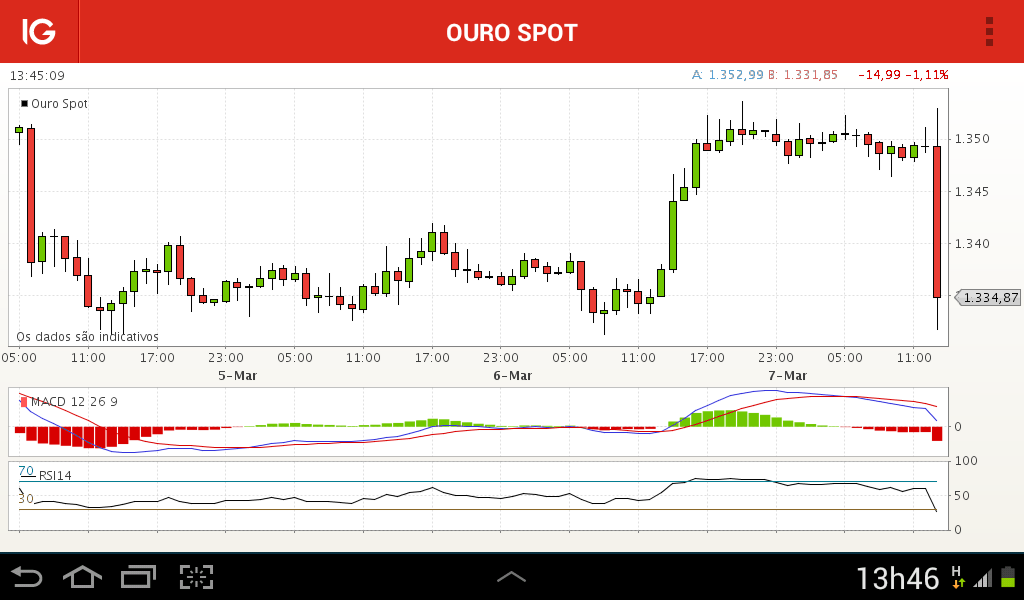Go back with Android back arrow
The image size is (1024, 600).
[x=27, y=578]
